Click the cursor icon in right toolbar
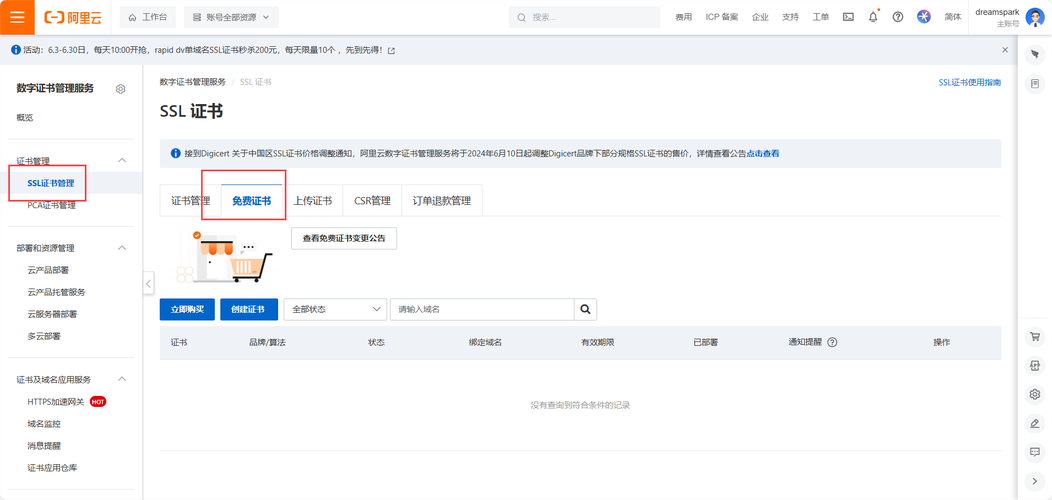This screenshot has height=500, width=1052. [1035, 54]
